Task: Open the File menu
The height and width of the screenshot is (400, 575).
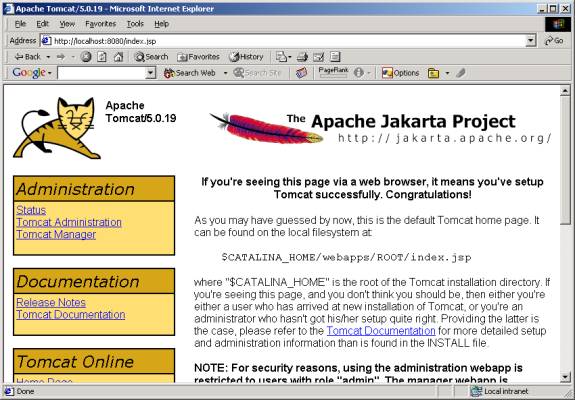Action: [20, 24]
